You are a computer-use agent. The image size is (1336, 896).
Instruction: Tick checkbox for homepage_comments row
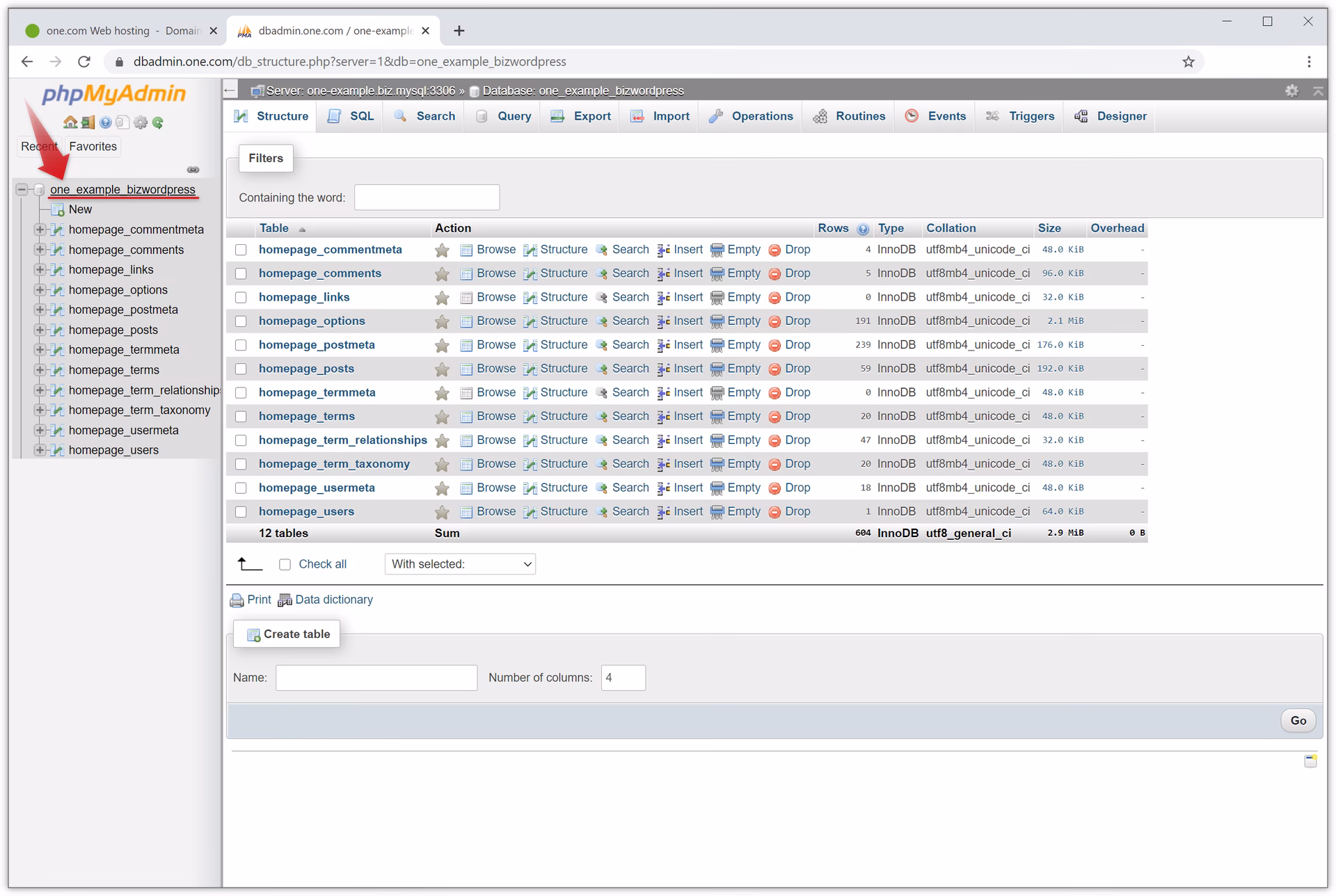(x=241, y=274)
